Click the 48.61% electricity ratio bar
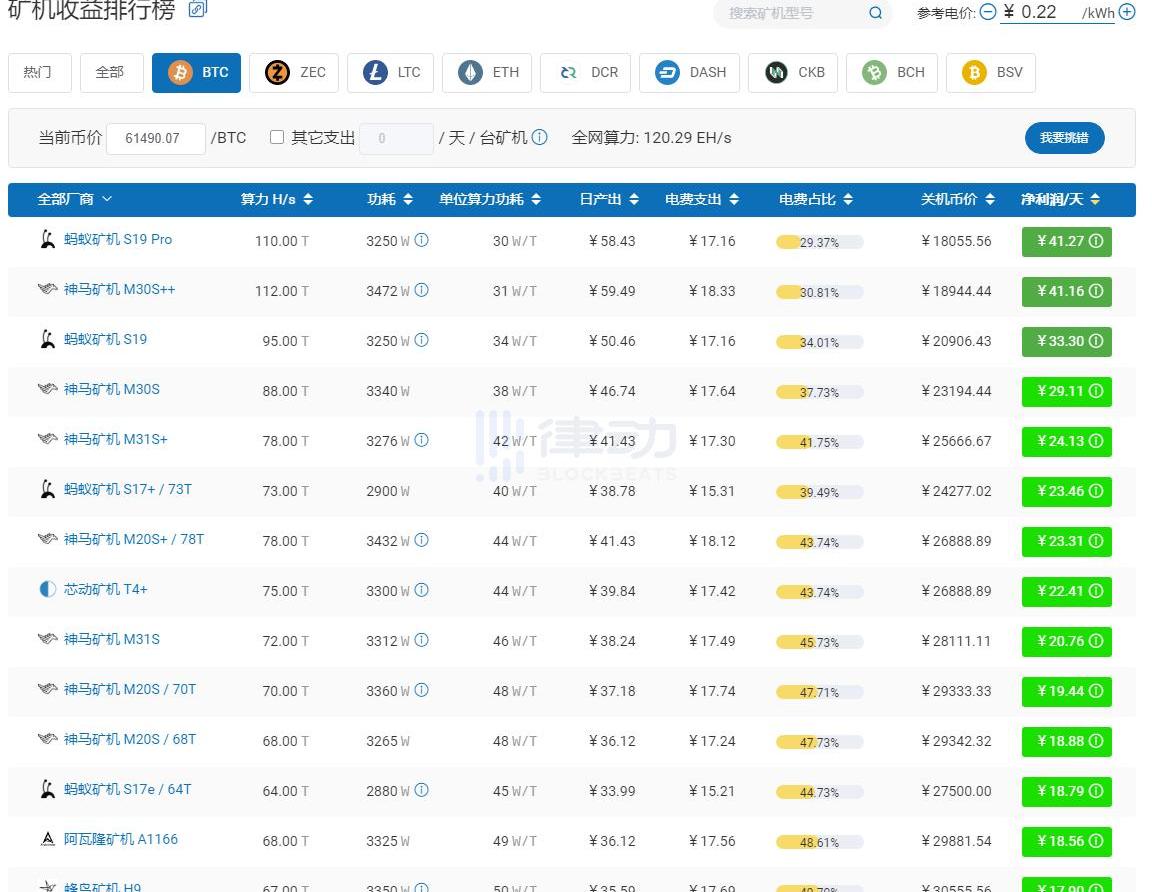This screenshot has height=892, width=1152. [x=819, y=841]
